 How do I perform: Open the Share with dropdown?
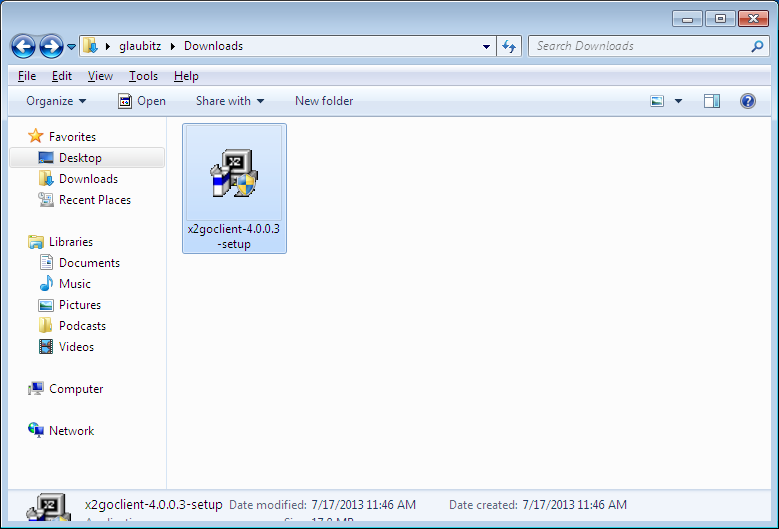click(x=229, y=101)
